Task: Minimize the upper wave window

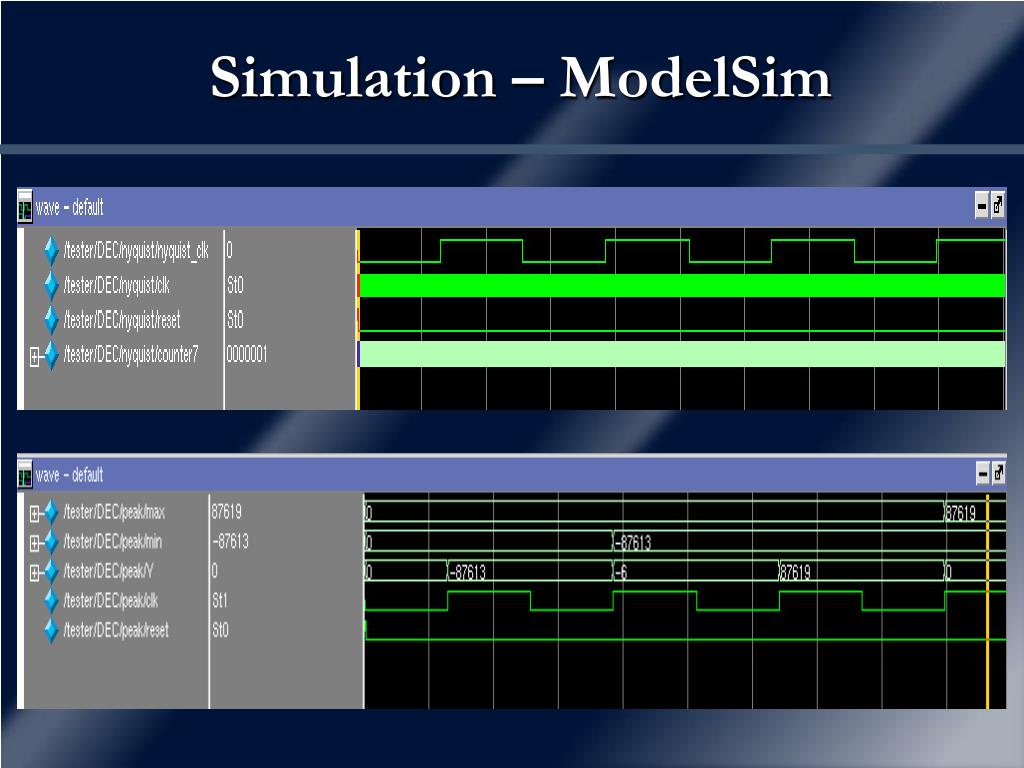Action: click(x=982, y=206)
